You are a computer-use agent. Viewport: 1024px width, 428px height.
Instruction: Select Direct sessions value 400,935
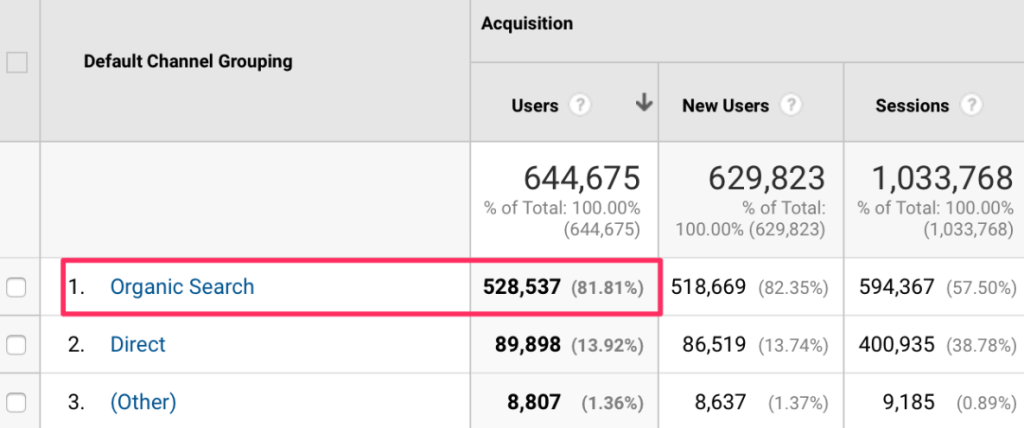(895, 344)
